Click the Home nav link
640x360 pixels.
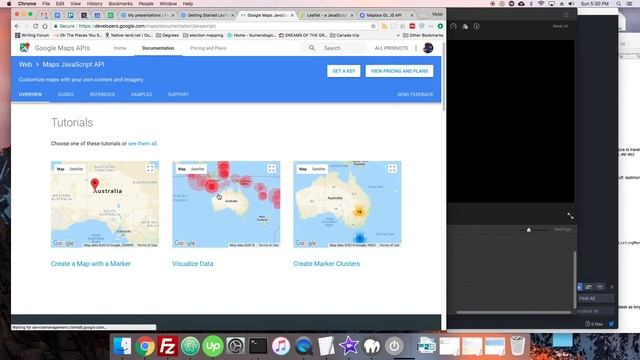tap(120, 48)
